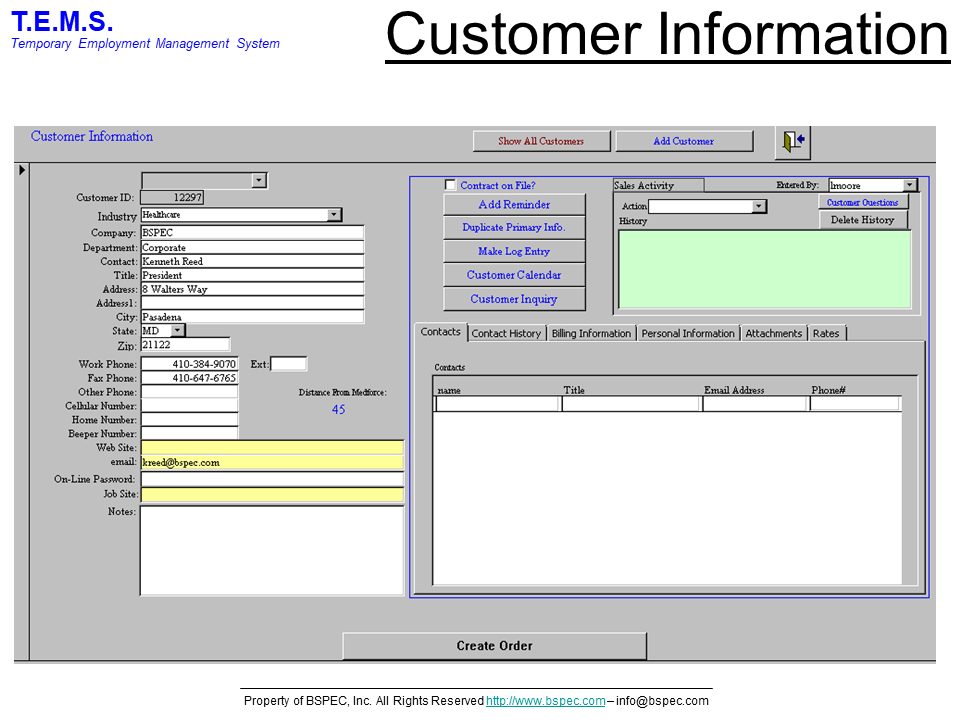
Task: Follow the www.bspec.com link
Action: coord(545,701)
